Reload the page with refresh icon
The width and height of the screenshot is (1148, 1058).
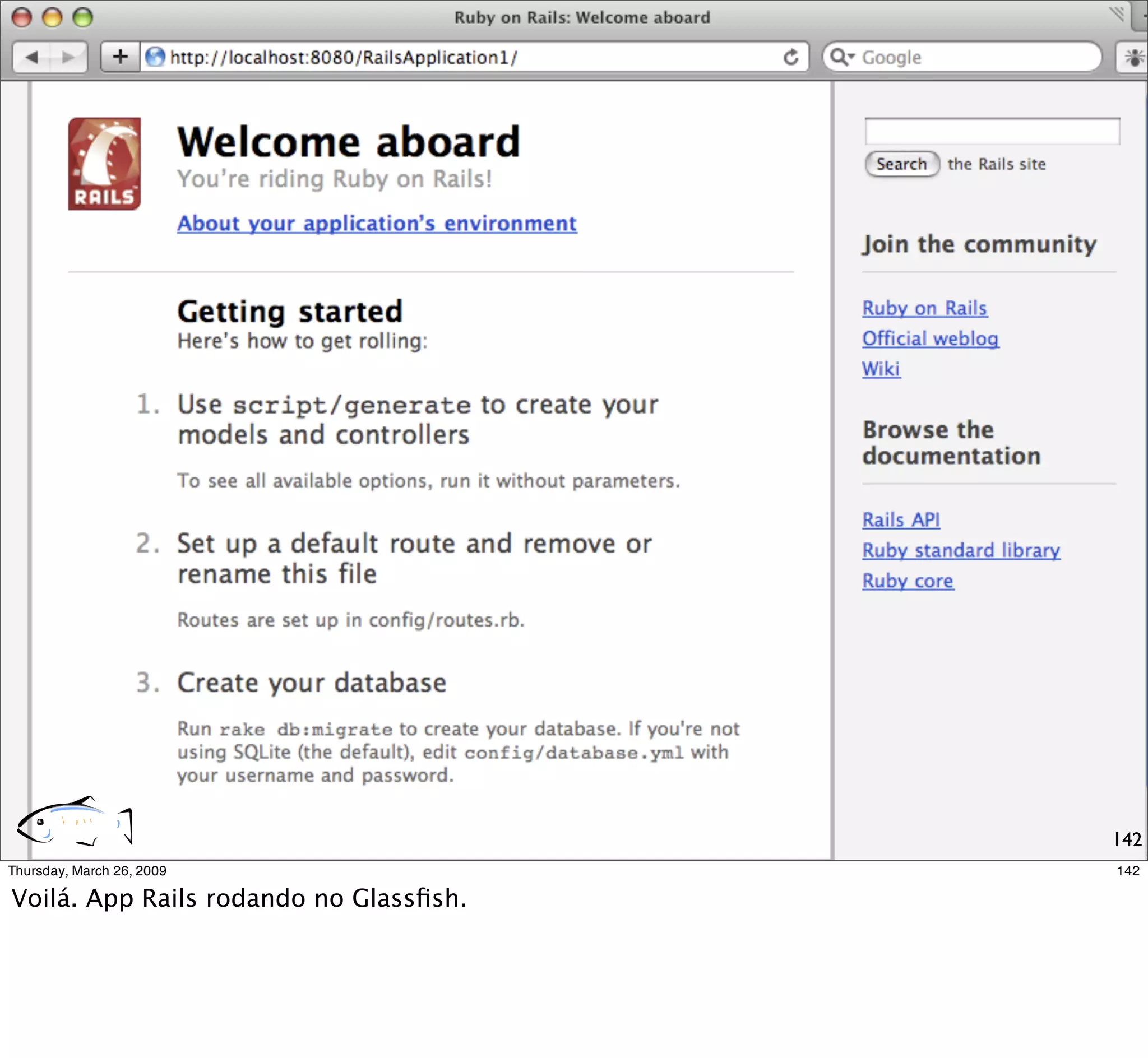791,57
